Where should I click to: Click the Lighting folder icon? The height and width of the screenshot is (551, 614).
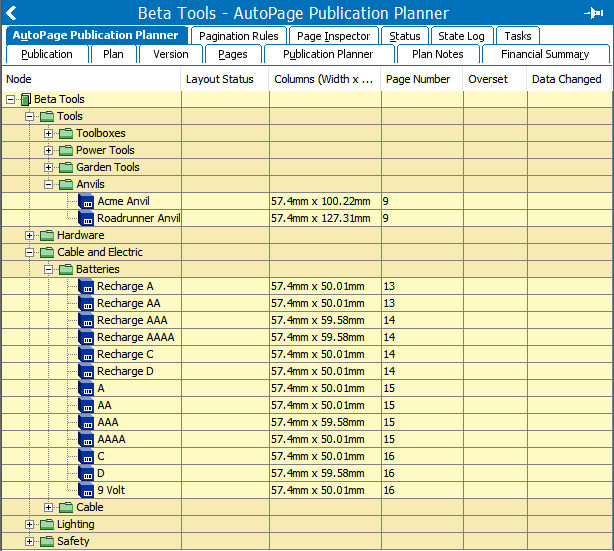pyautogui.click(x=47, y=524)
